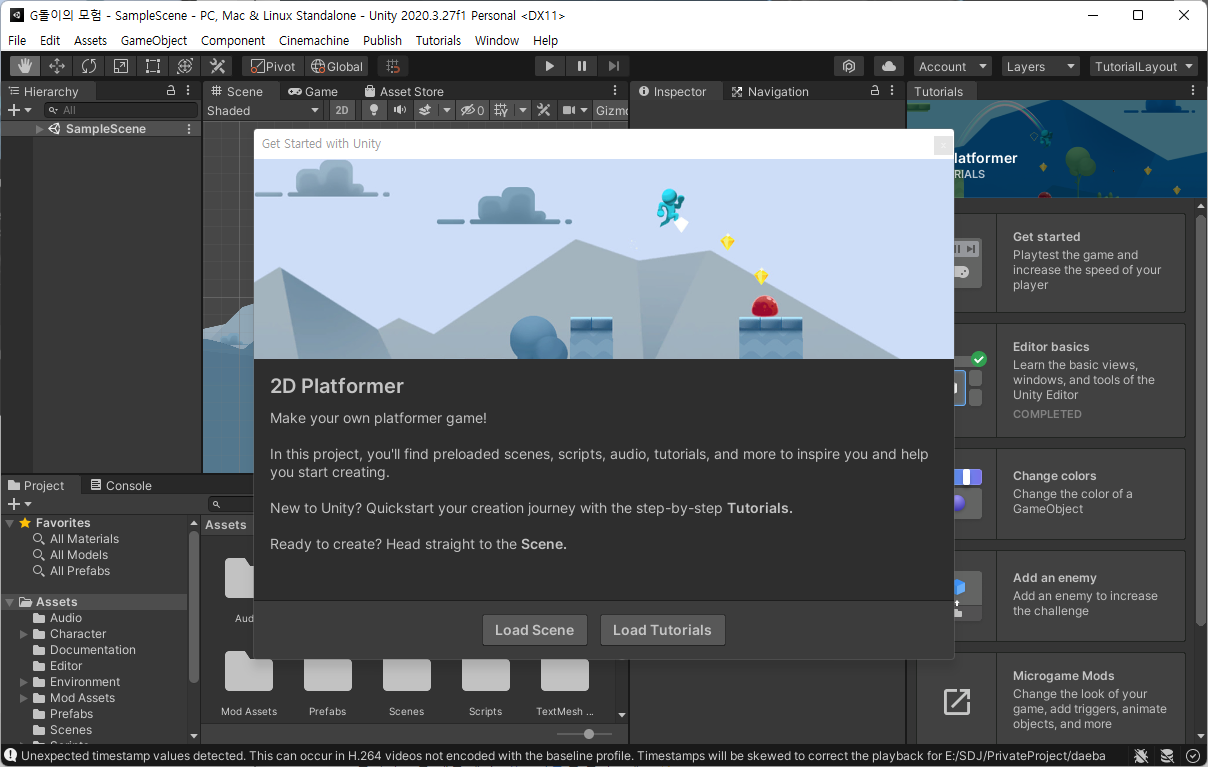
Task: Expand the Environment folder in Project
Action: coord(24,682)
